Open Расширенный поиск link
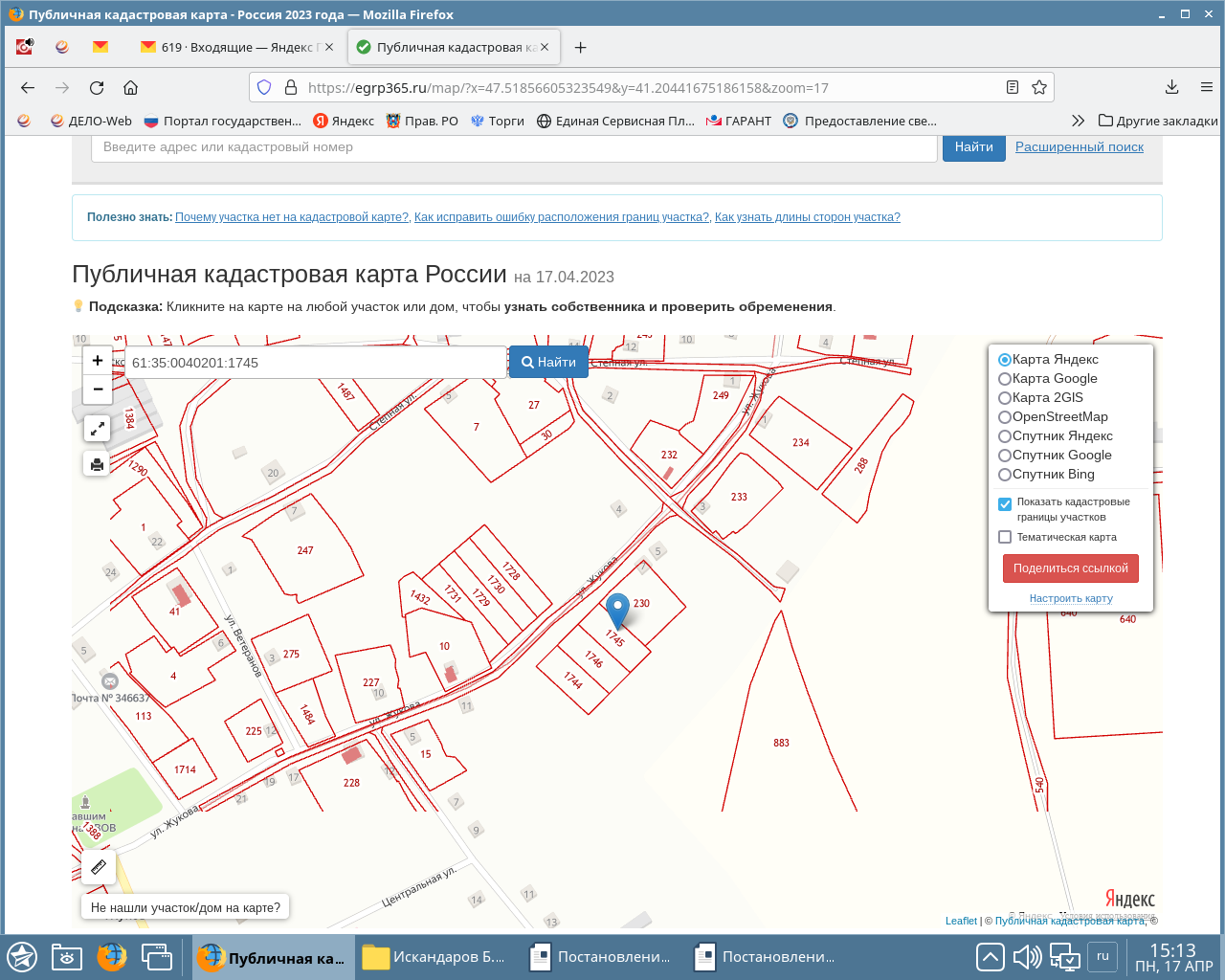The height and width of the screenshot is (980, 1225). click(1079, 147)
